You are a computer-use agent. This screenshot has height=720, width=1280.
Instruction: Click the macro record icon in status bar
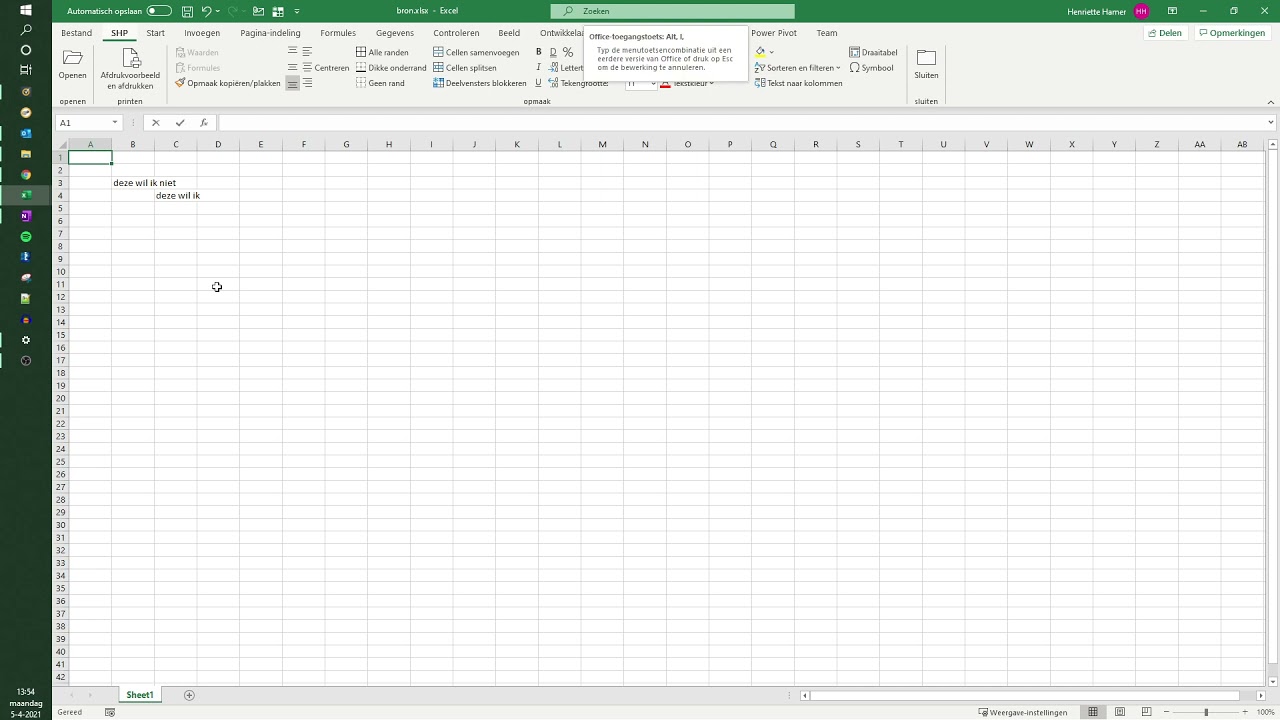pos(110,712)
